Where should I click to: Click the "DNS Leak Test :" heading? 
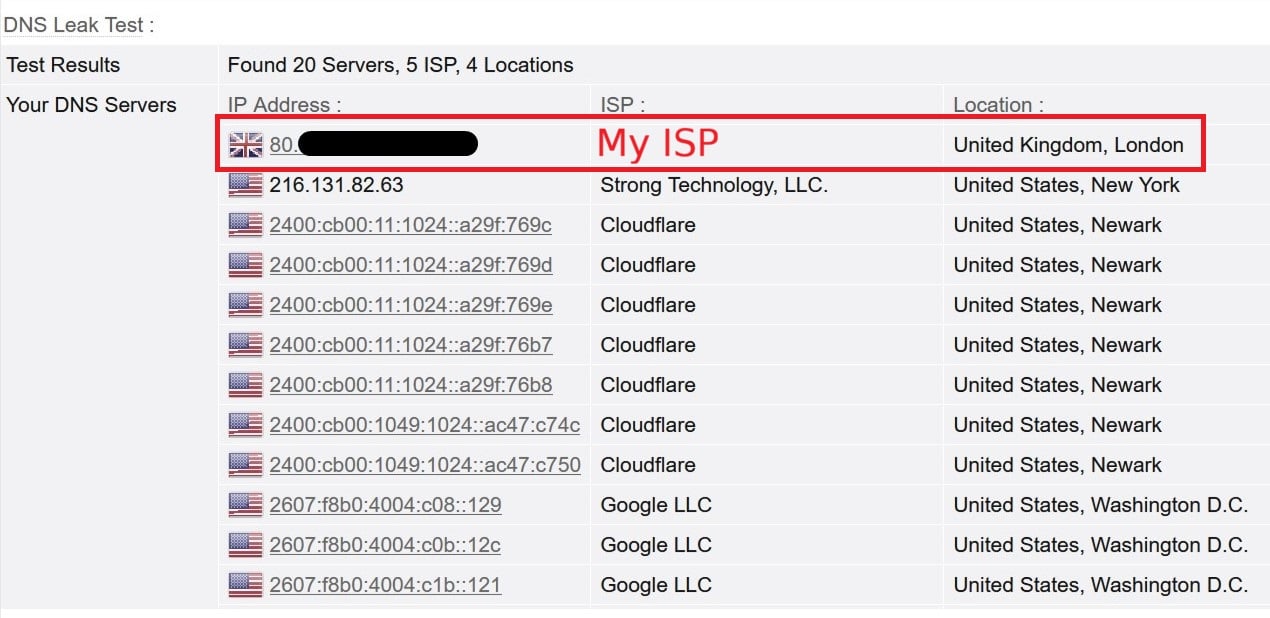[79, 26]
